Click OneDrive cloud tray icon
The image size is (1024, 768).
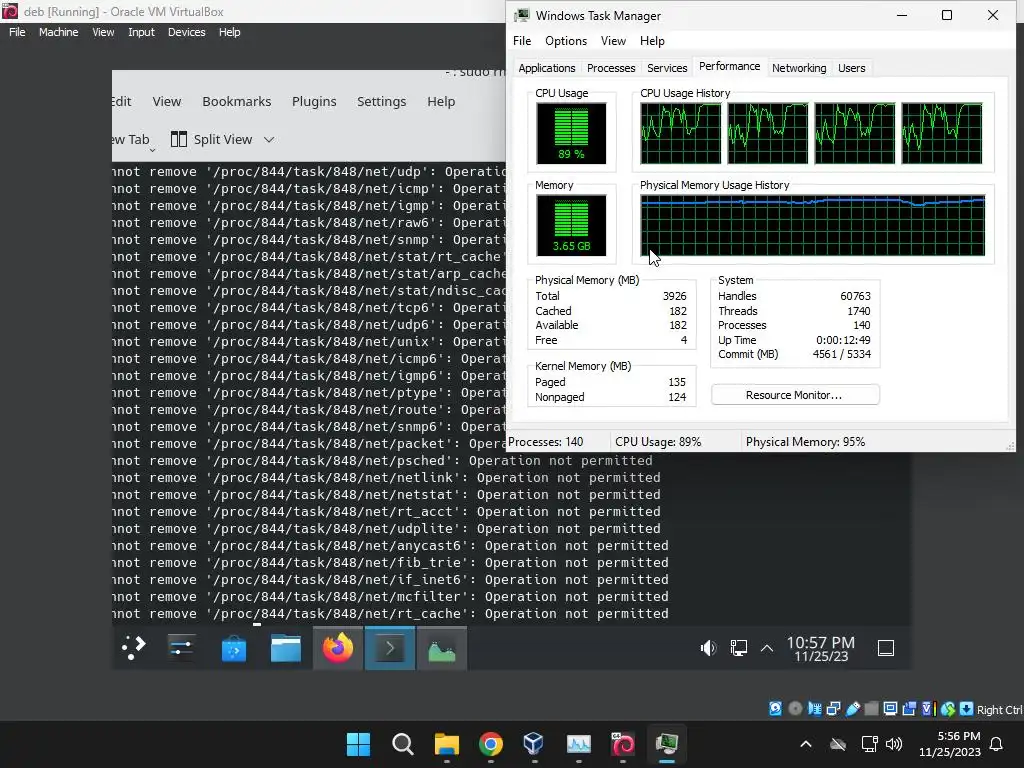tap(838, 744)
